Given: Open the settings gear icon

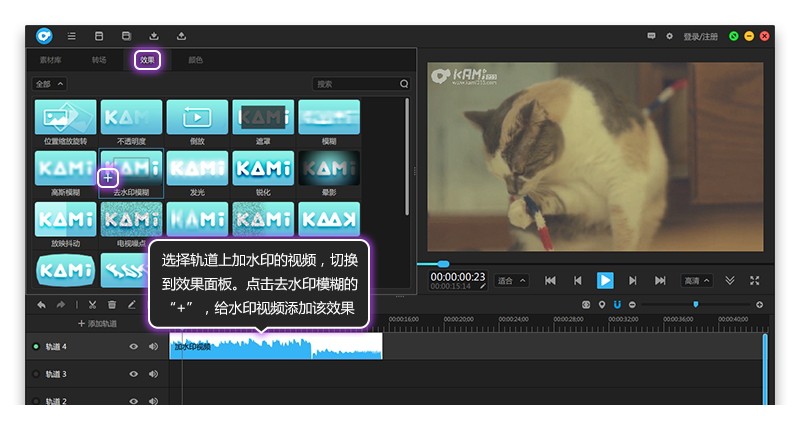Looking at the screenshot, I should 669,36.
